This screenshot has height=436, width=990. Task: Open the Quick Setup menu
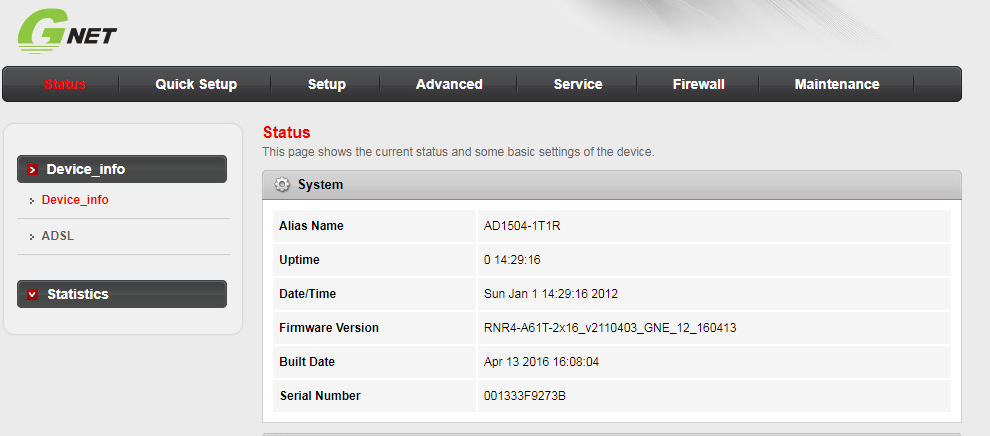(x=196, y=85)
